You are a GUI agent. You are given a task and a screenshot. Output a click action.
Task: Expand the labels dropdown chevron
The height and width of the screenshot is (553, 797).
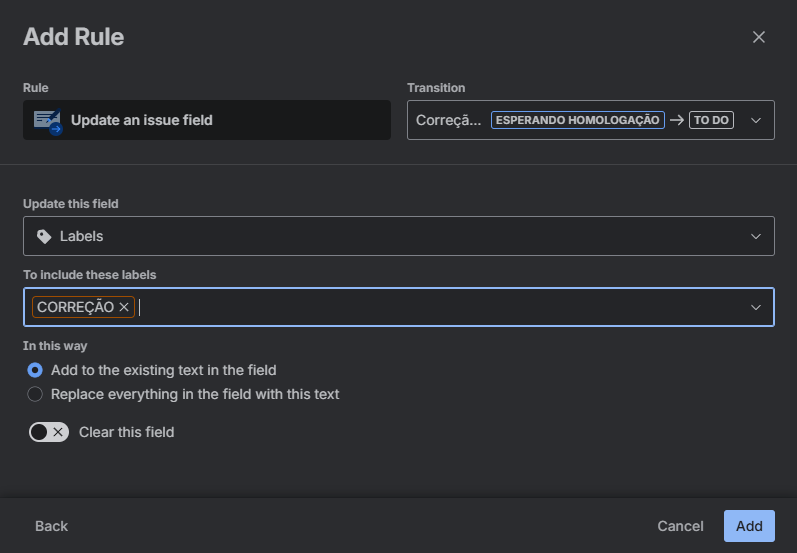tap(756, 308)
